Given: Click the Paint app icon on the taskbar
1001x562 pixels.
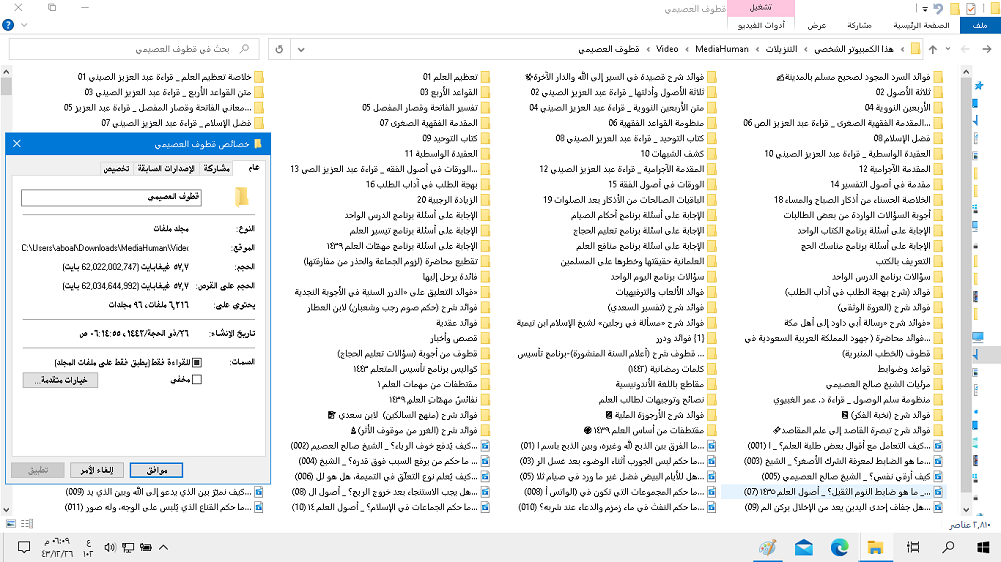Looking at the screenshot, I should coord(767,547).
